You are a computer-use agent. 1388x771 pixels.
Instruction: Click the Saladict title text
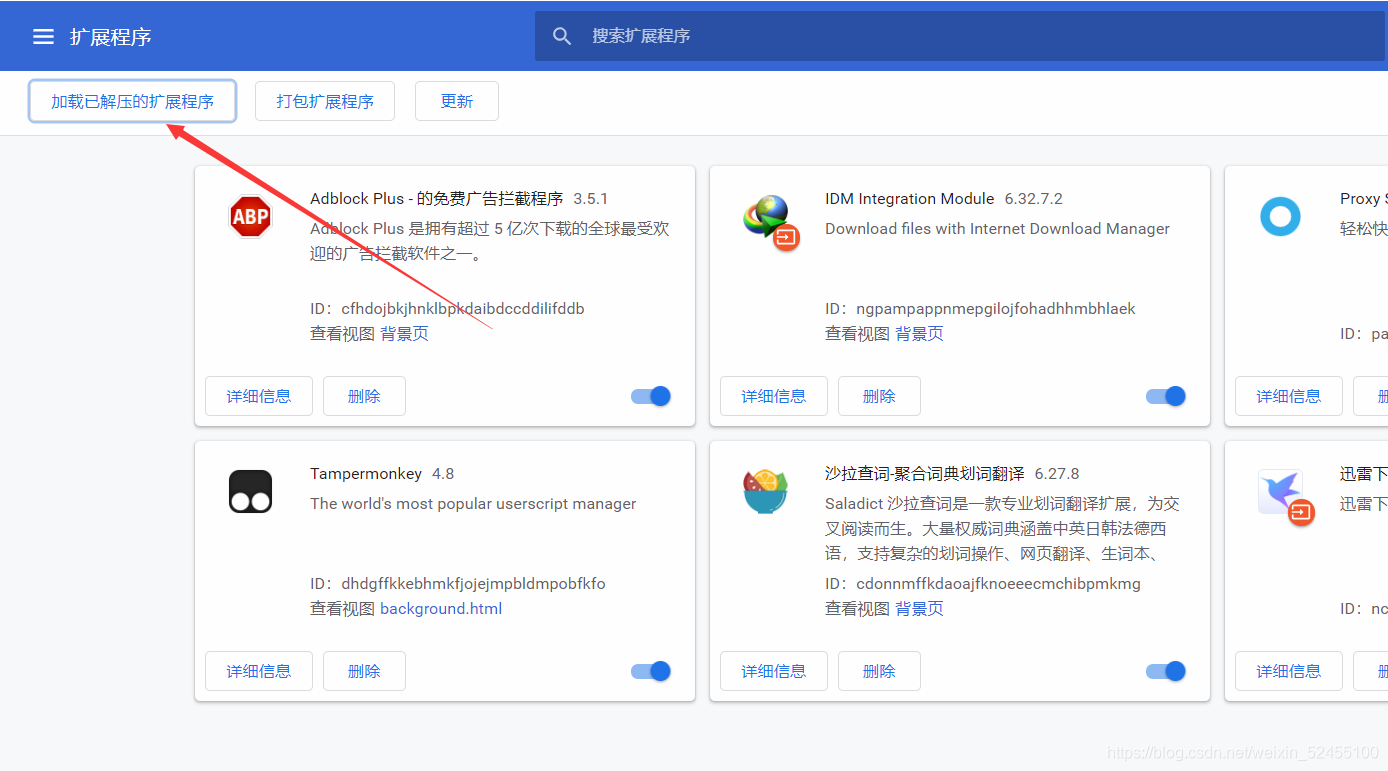(x=925, y=474)
